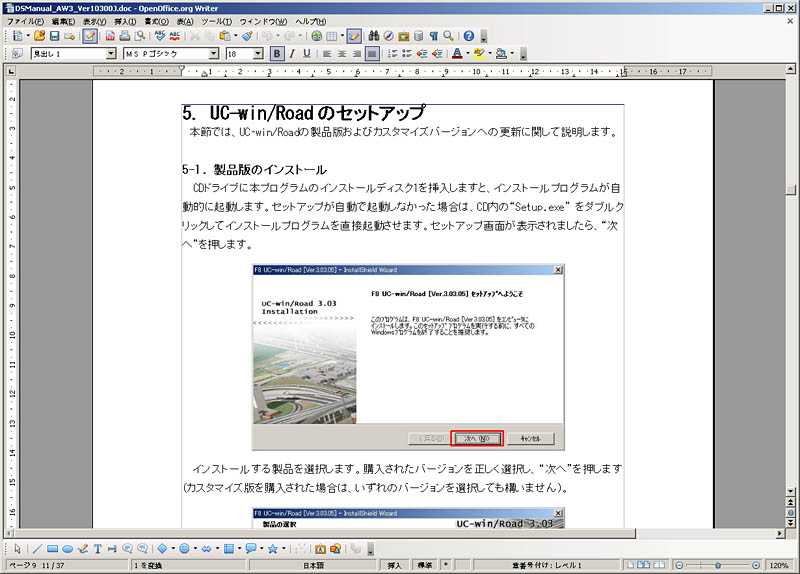Align text left
The height and width of the screenshot is (574, 800).
pos(327,54)
